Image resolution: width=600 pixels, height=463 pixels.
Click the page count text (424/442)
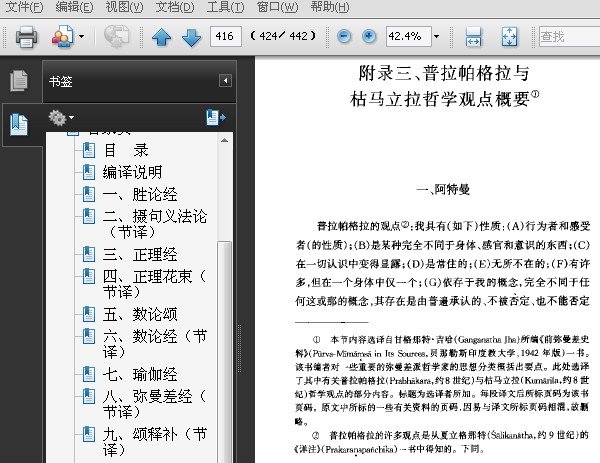[283, 36]
